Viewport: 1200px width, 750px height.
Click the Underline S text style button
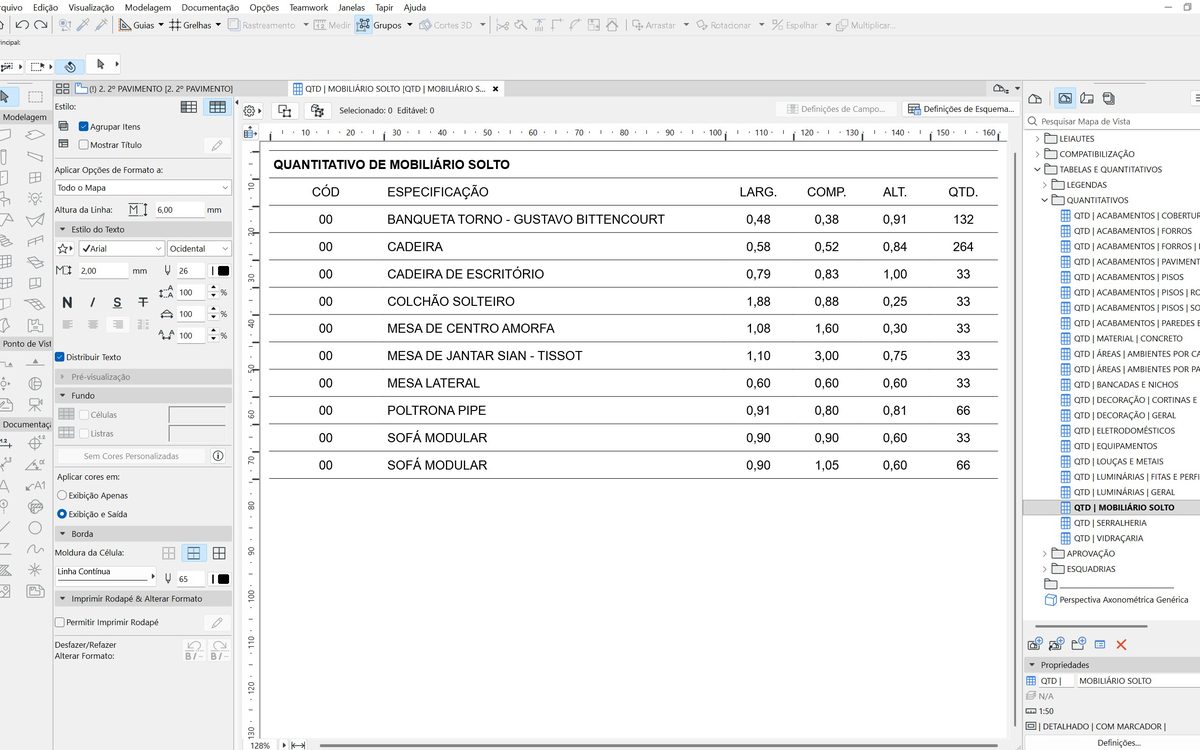point(117,302)
